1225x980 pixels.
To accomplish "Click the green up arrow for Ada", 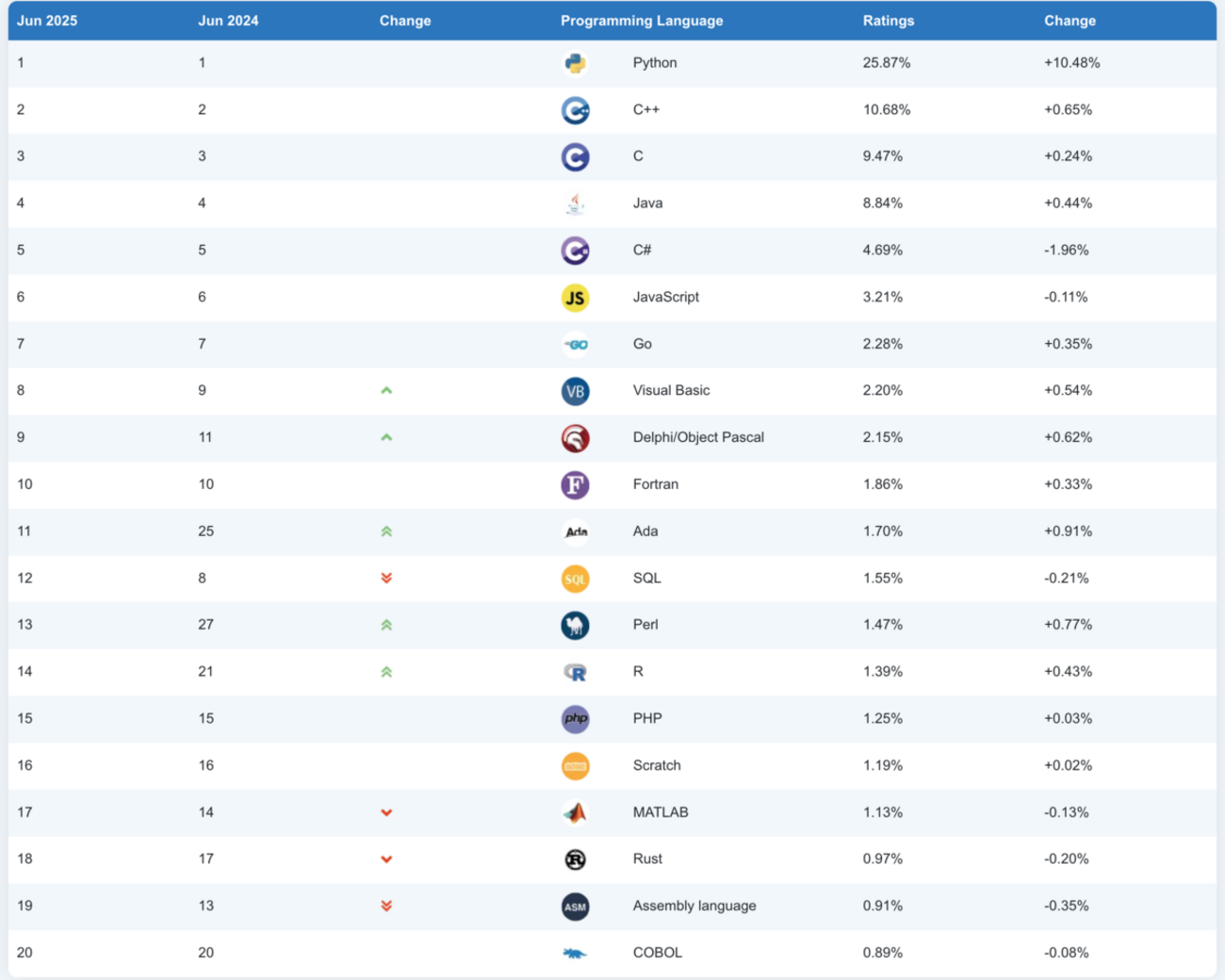I will click(x=386, y=531).
